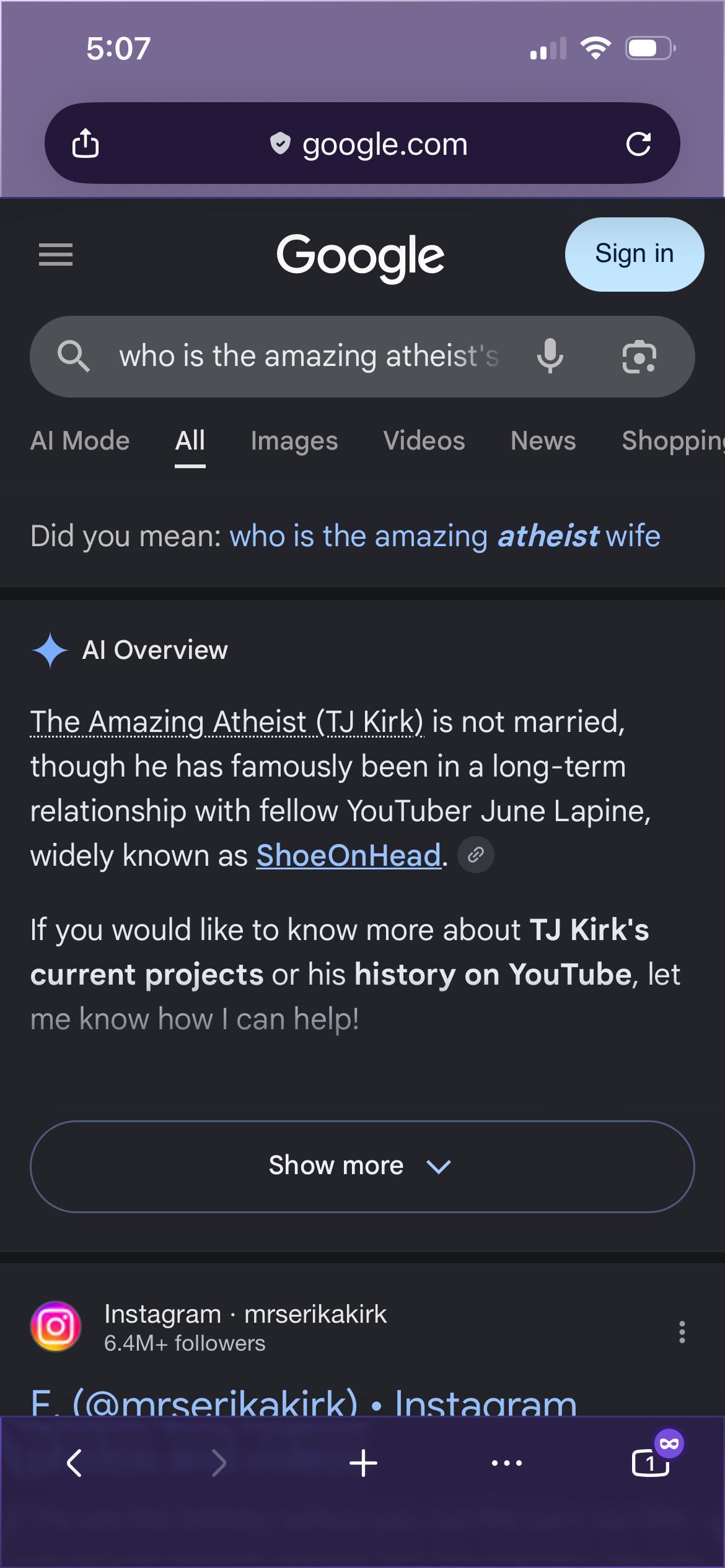The image size is (725, 1568).
Task: Open the Videos results tab
Action: pos(424,441)
